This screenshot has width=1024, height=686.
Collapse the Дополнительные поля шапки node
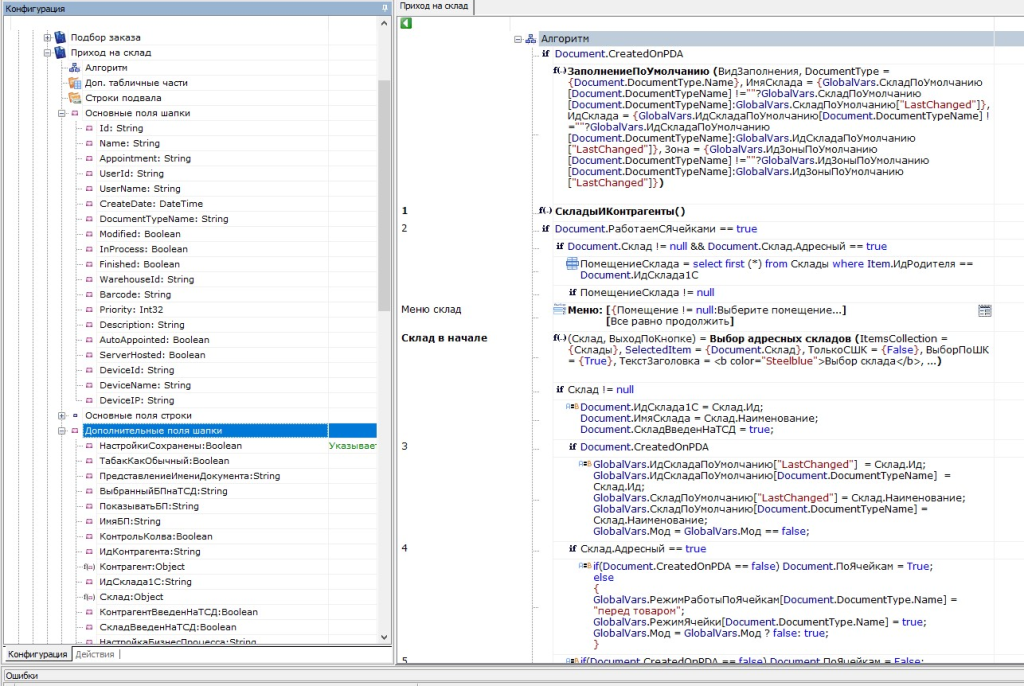tap(62, 431)
